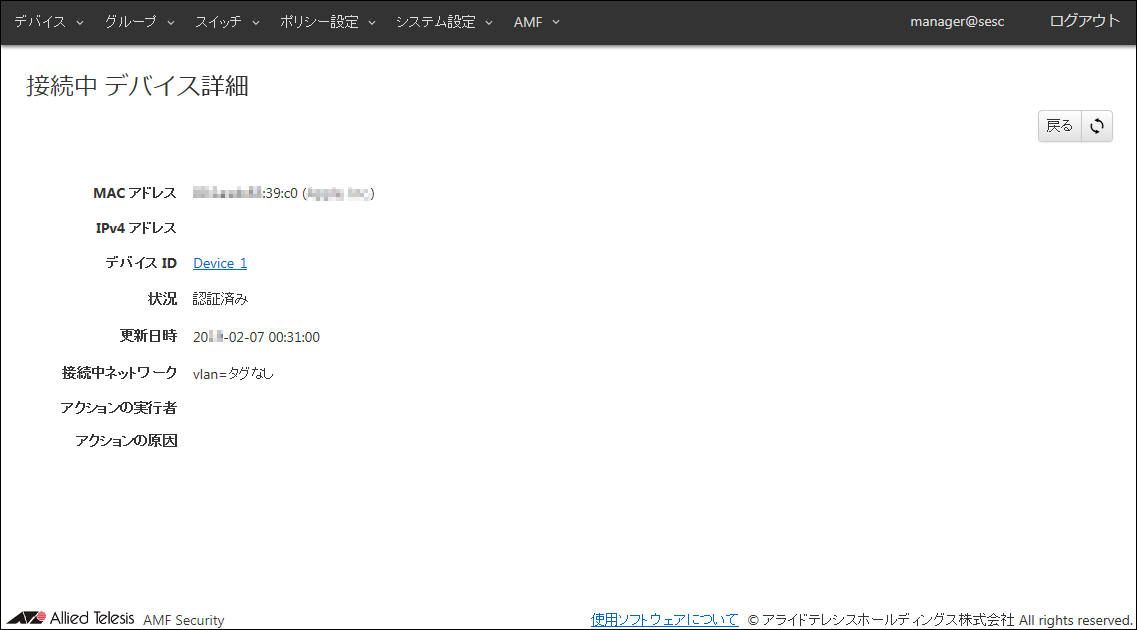Viewport: 1137px width, 630px height.
Task: Click the 戻る back button
Action: coord(1059,126)
